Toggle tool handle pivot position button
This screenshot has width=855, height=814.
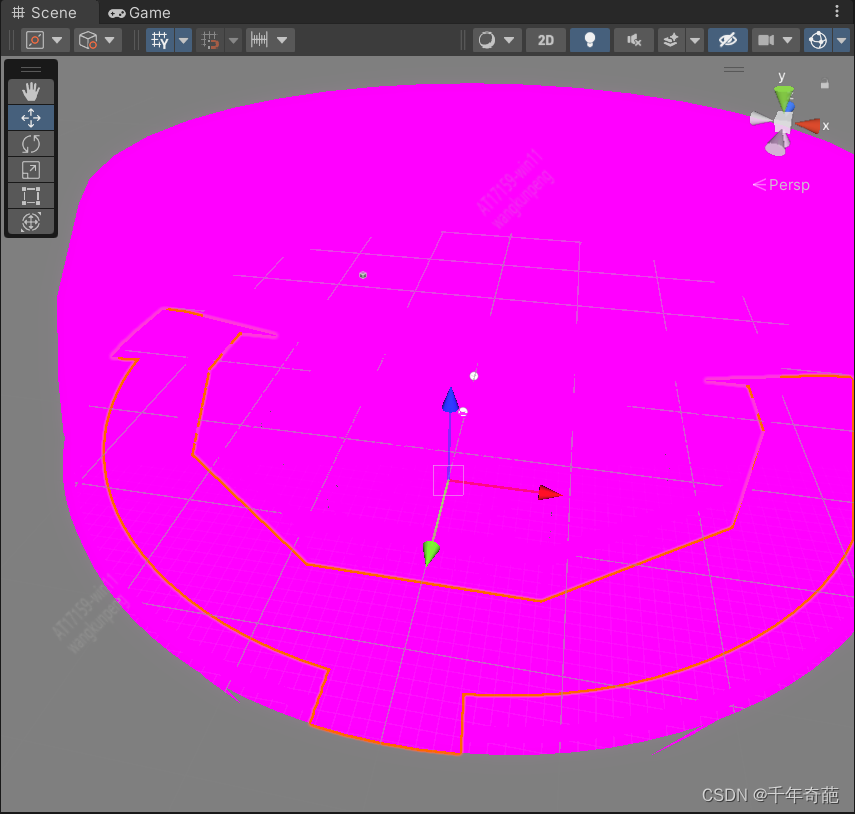coord(35,40)
